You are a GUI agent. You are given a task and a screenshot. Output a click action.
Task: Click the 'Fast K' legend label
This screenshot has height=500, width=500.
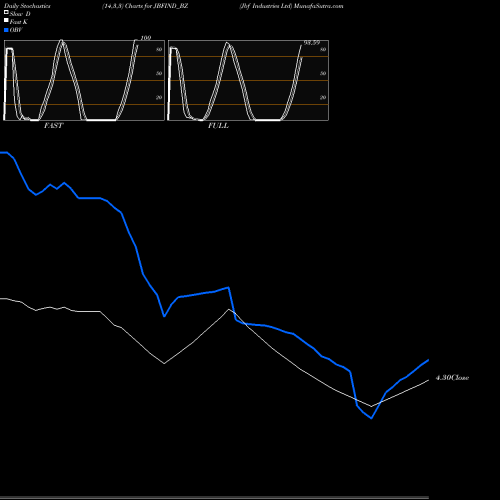[19, 22]
